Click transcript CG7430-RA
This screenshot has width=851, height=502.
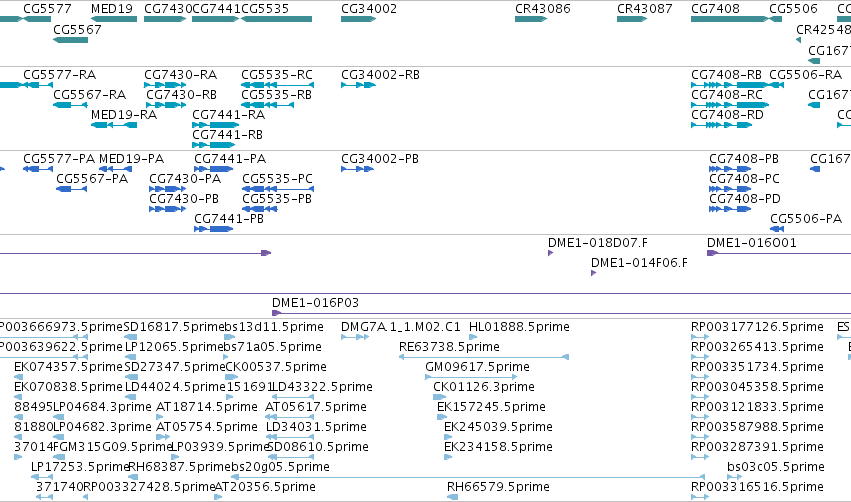pos(165,85)
